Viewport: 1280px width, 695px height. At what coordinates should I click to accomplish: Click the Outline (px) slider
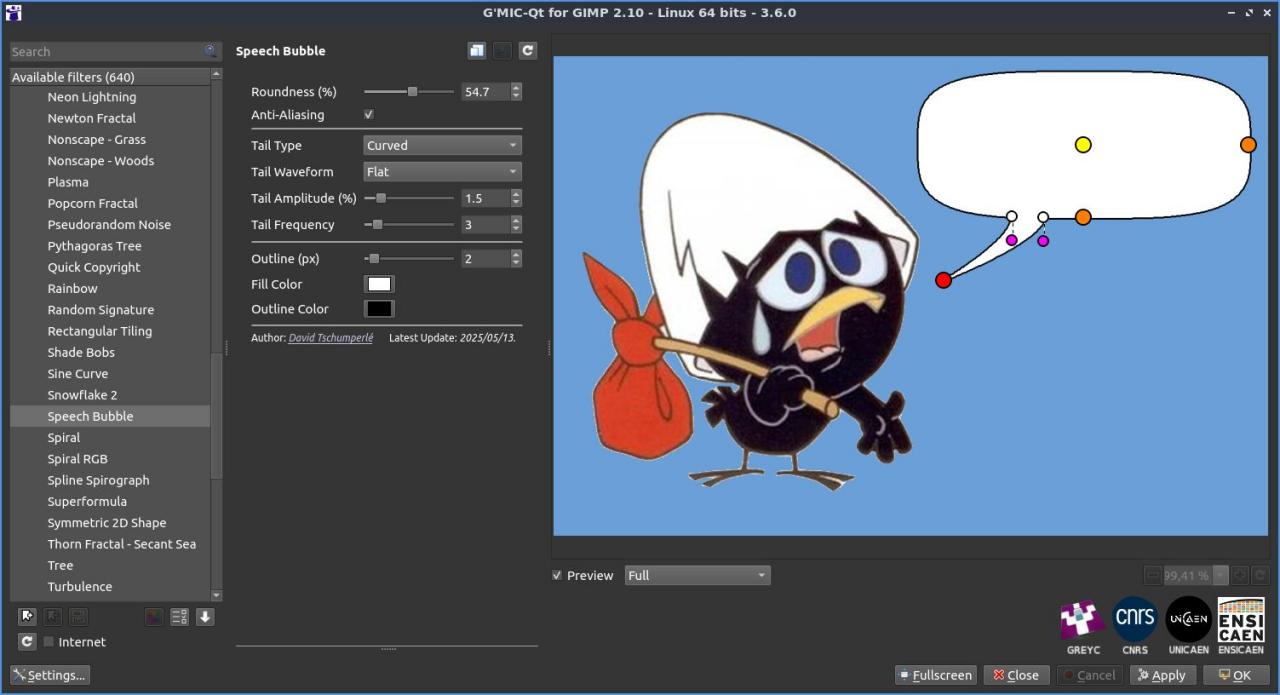coord(409,259)
